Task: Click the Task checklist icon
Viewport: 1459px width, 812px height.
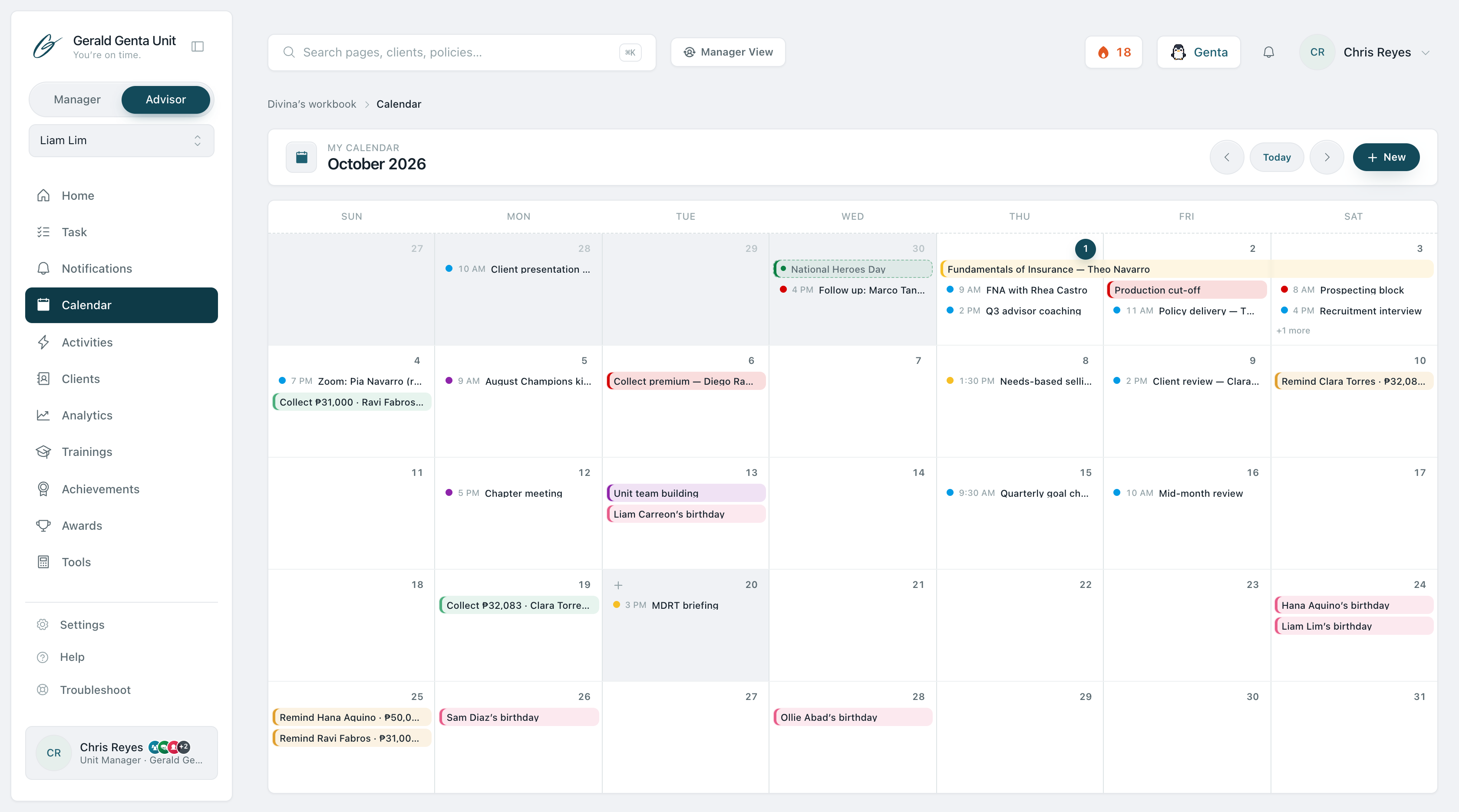Action: [43, 231]
